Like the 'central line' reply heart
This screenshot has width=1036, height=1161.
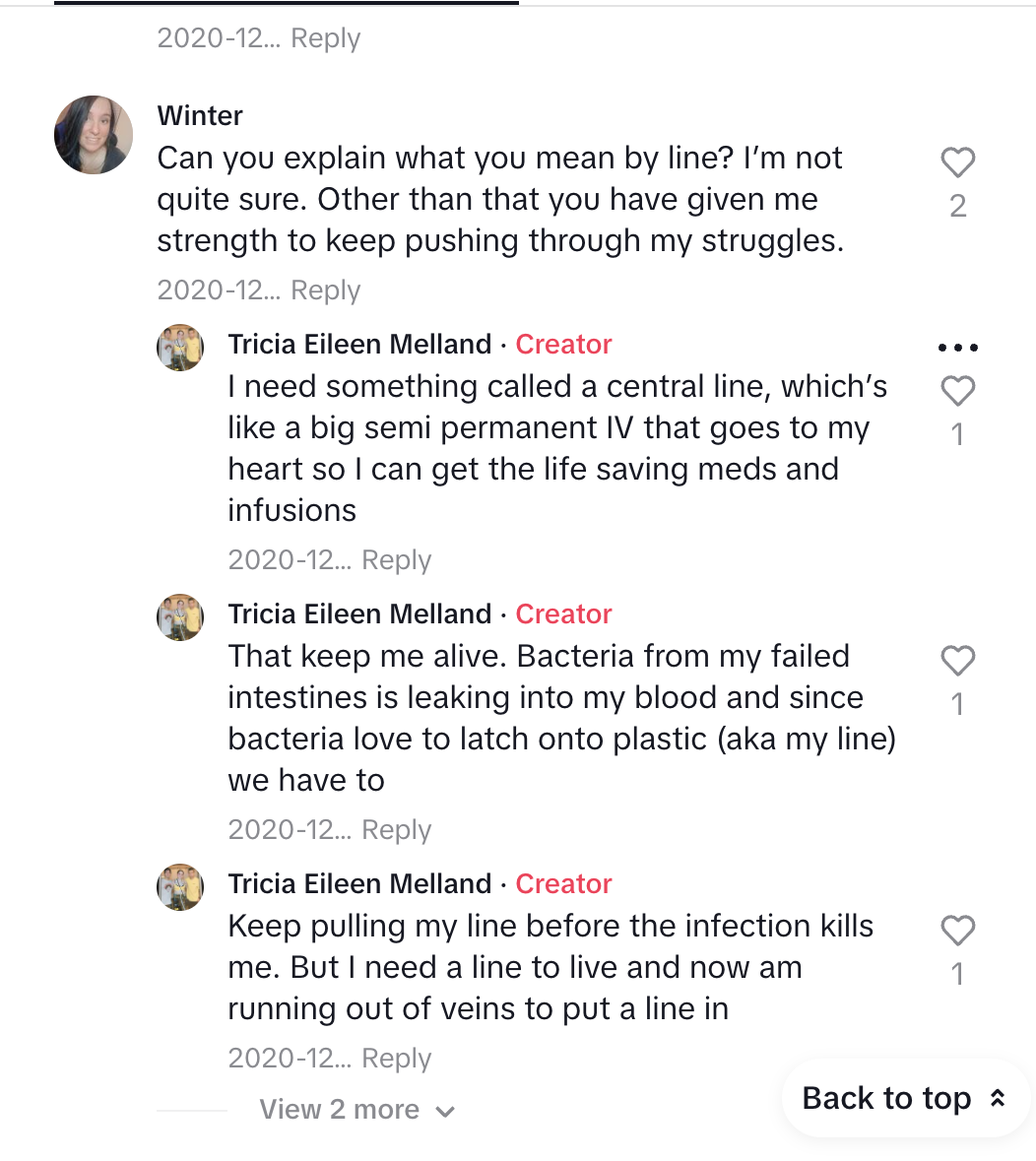tap(957, 391)
